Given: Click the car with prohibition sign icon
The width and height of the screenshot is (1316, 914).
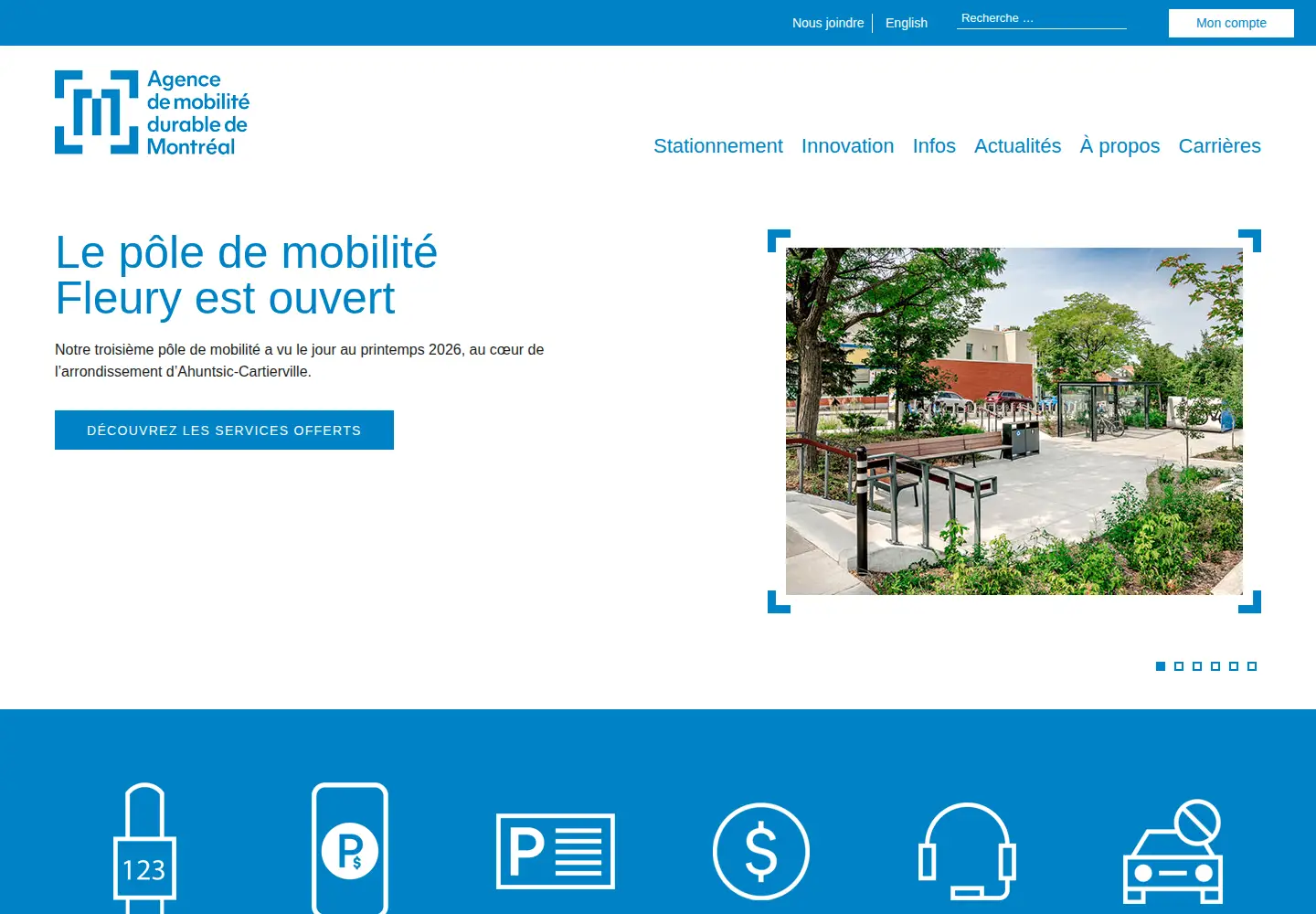Looking at the screenshot, I should (x=1173, y=851).
